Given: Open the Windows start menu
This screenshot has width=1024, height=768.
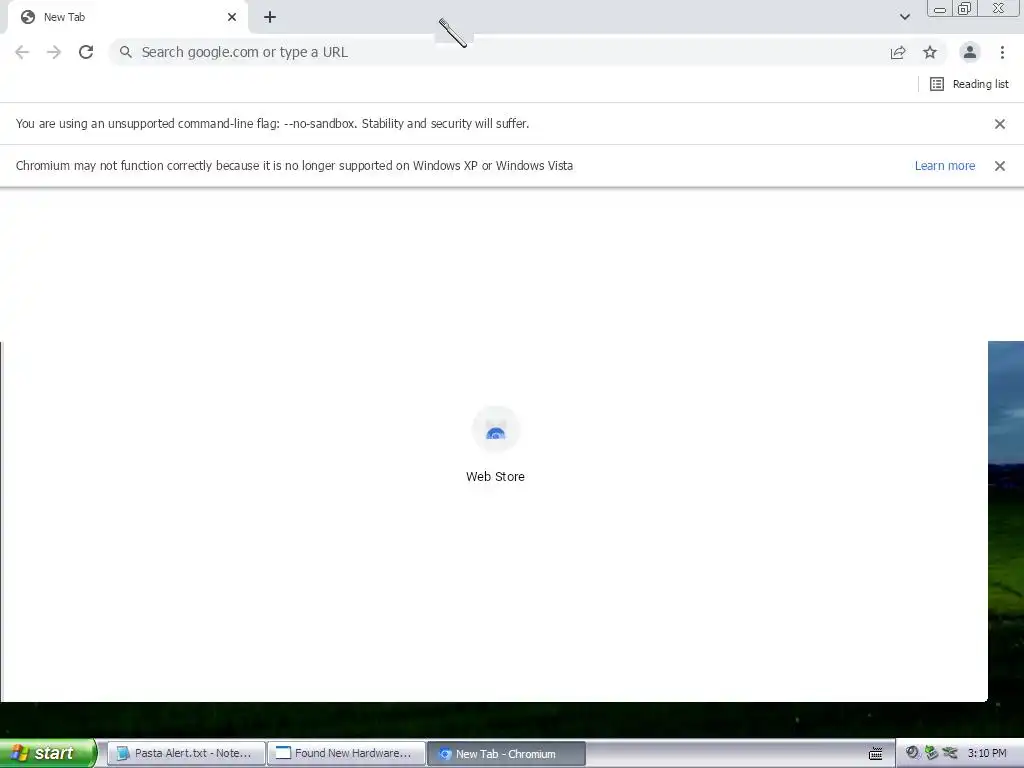Looking at the screenshot, I should point(48,753).
